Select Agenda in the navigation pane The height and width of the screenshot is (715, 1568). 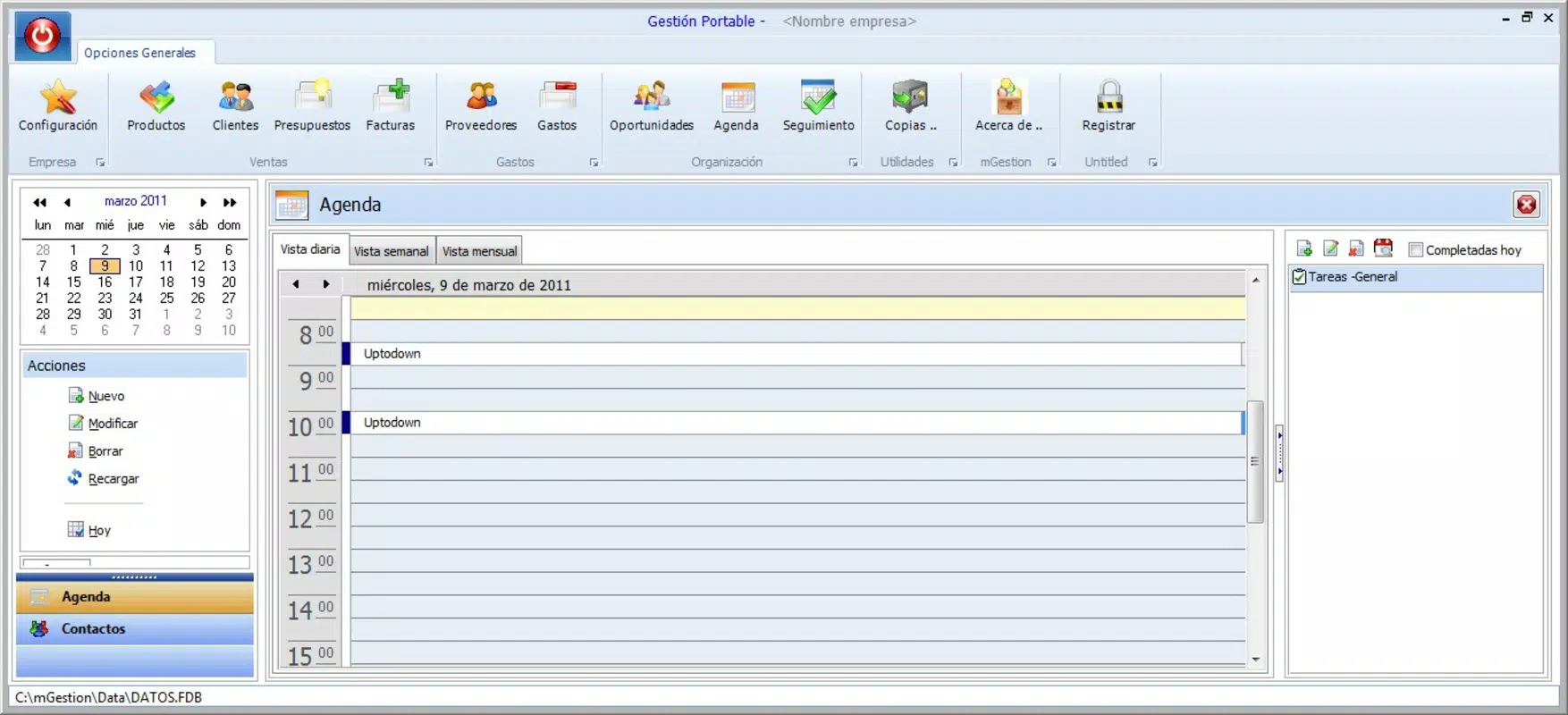coord(135,597)
